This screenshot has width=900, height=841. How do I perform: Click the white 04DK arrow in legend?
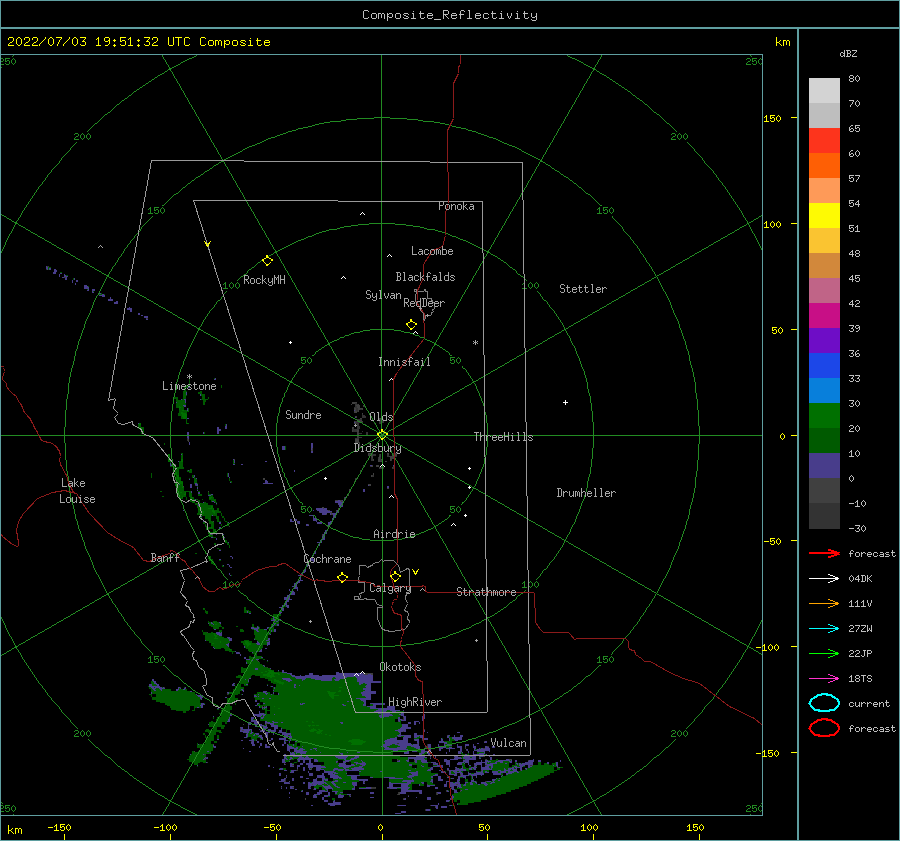(824, 578)
